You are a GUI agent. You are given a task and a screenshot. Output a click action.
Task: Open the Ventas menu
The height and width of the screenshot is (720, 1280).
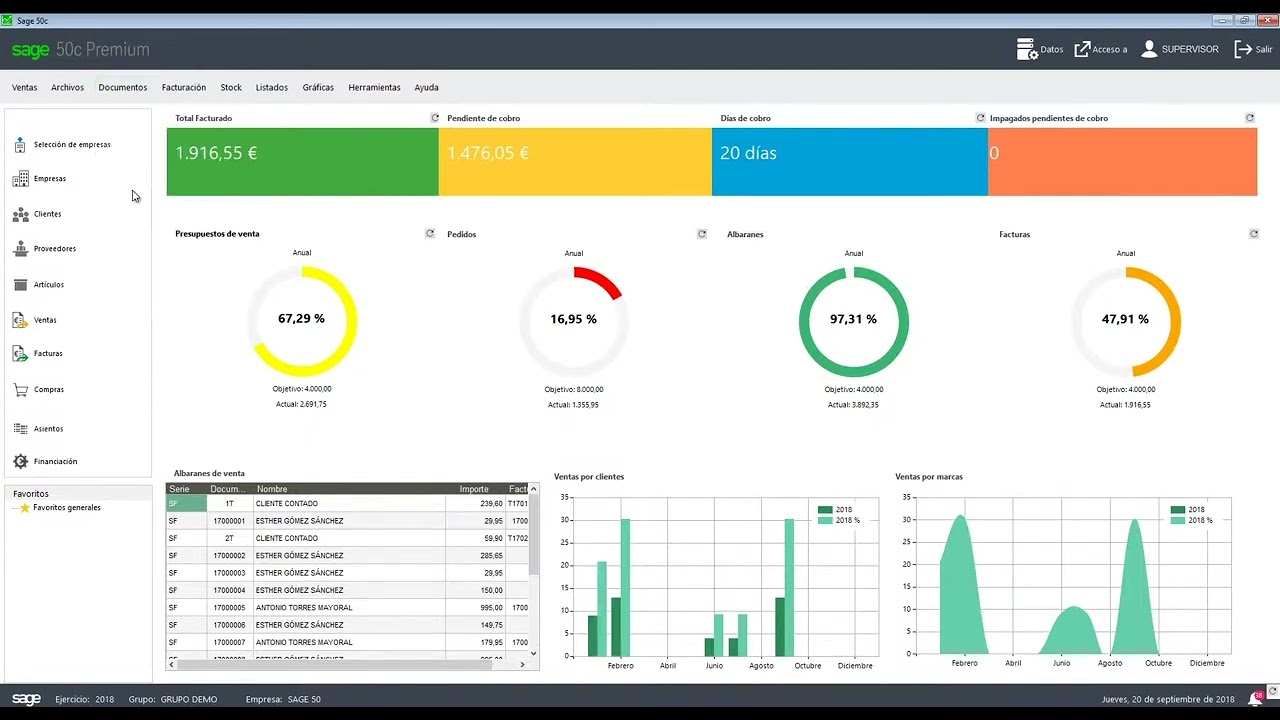(25, 88)
